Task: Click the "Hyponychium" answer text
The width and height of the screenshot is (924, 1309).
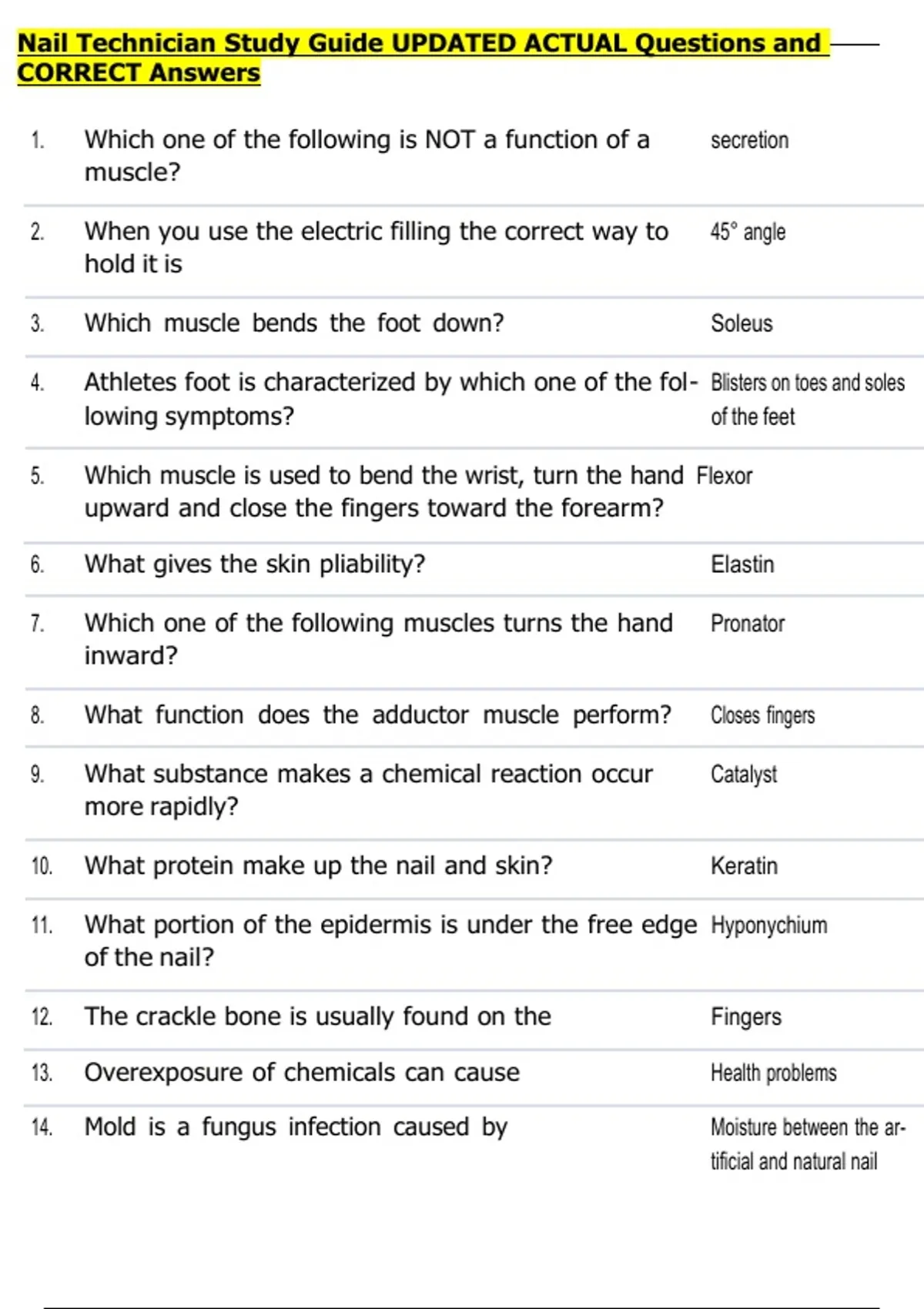Action: coord(768,925)
